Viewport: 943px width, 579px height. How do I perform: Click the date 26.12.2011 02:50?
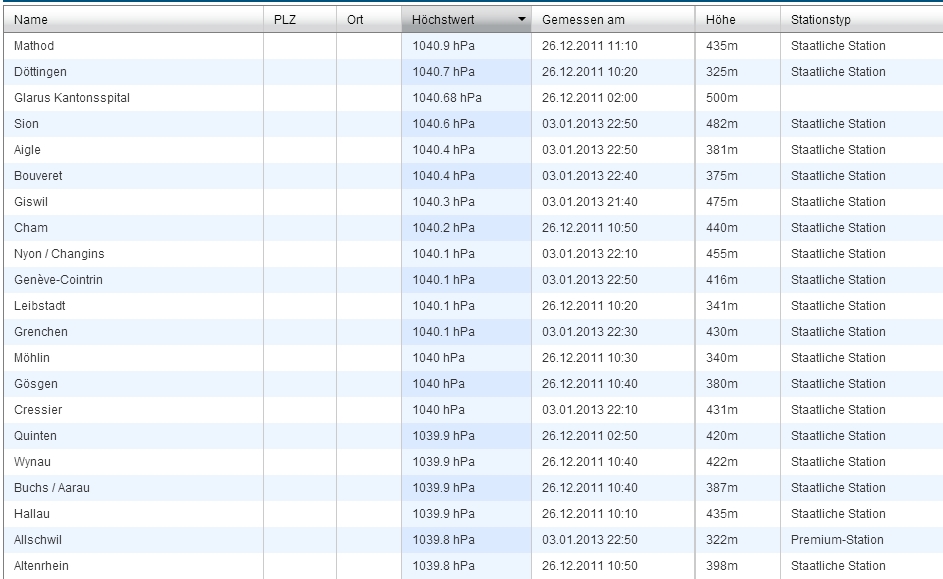pos(589,435)
